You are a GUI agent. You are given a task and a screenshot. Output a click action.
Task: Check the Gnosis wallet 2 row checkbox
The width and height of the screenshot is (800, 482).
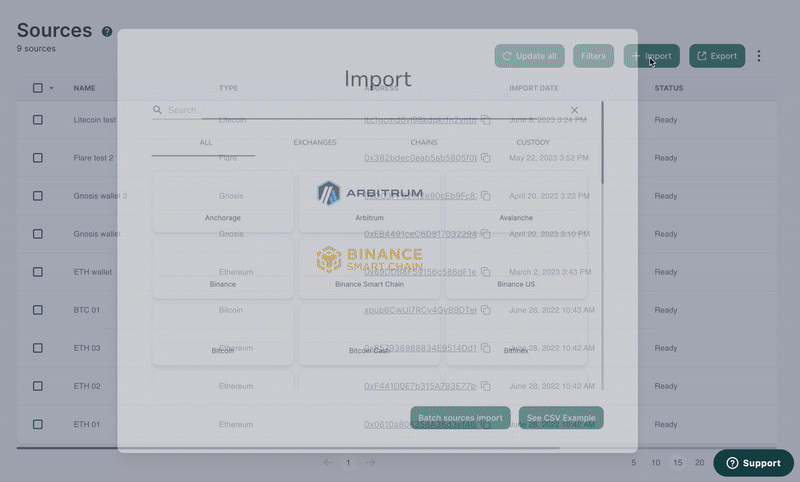(x=38, y=196)
